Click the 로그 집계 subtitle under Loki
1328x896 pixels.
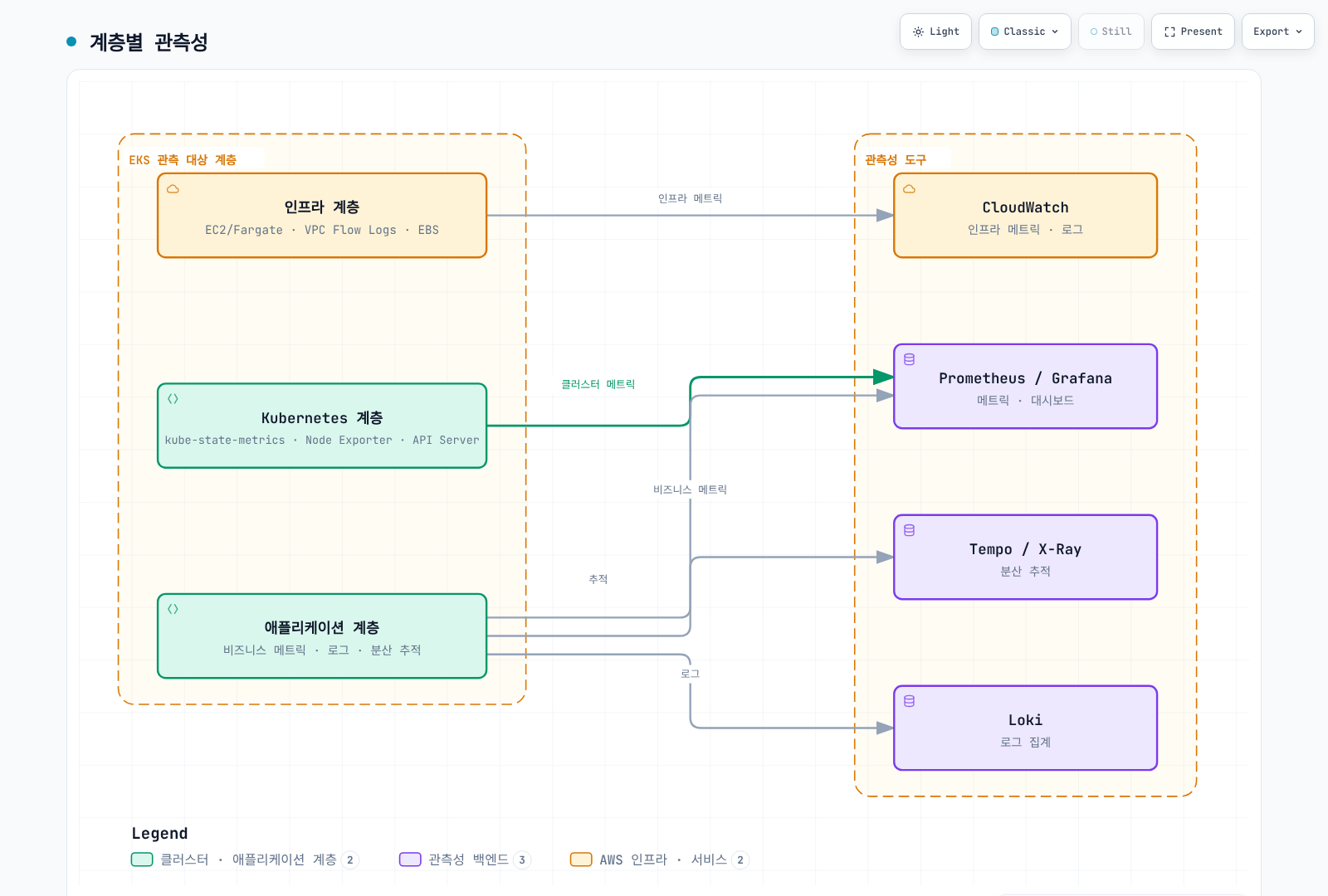pos(1025,742)
